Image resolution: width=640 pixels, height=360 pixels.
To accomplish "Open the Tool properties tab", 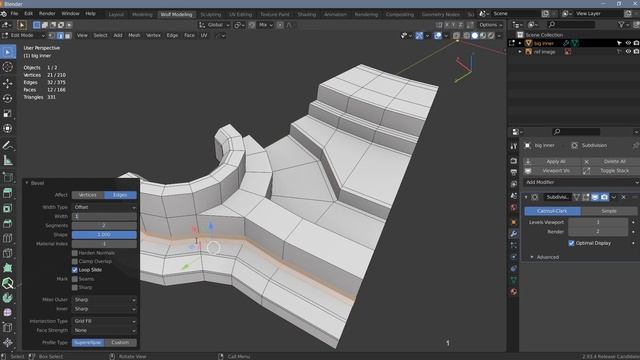I will coord(513,146).
